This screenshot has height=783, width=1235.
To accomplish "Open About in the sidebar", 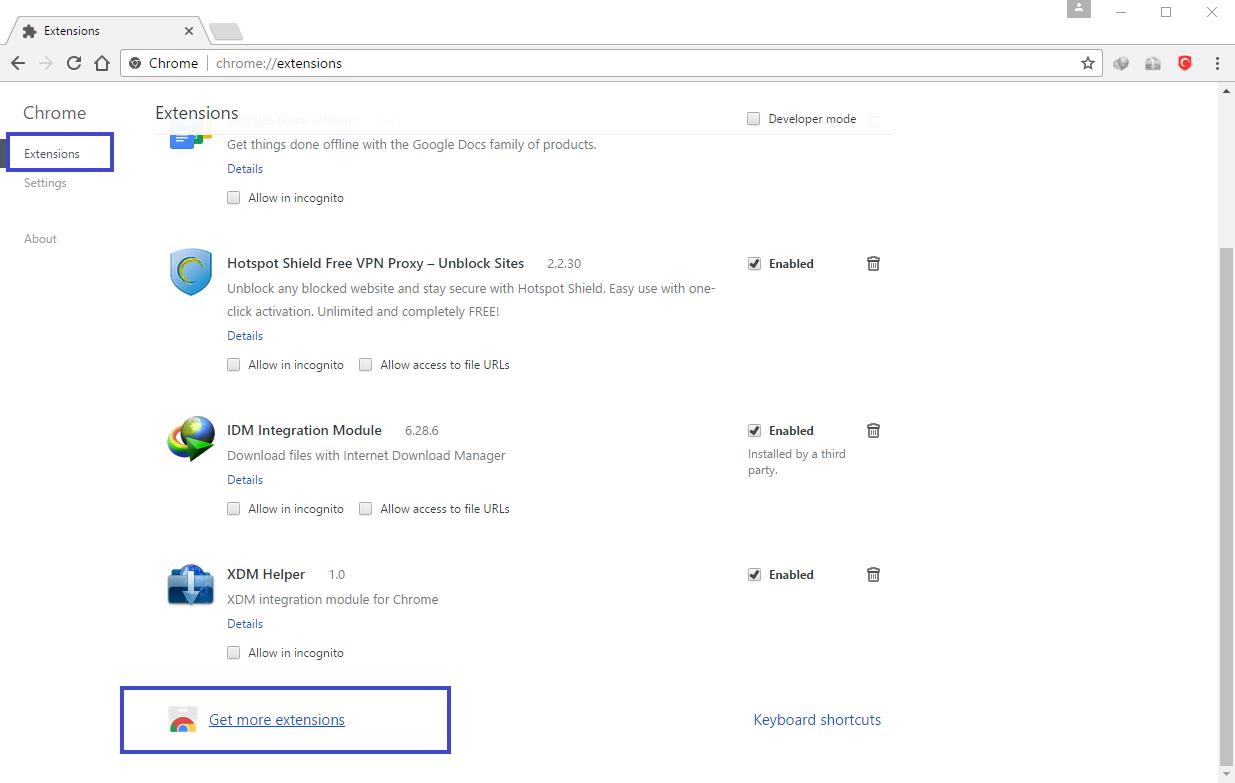I will 40,238.
